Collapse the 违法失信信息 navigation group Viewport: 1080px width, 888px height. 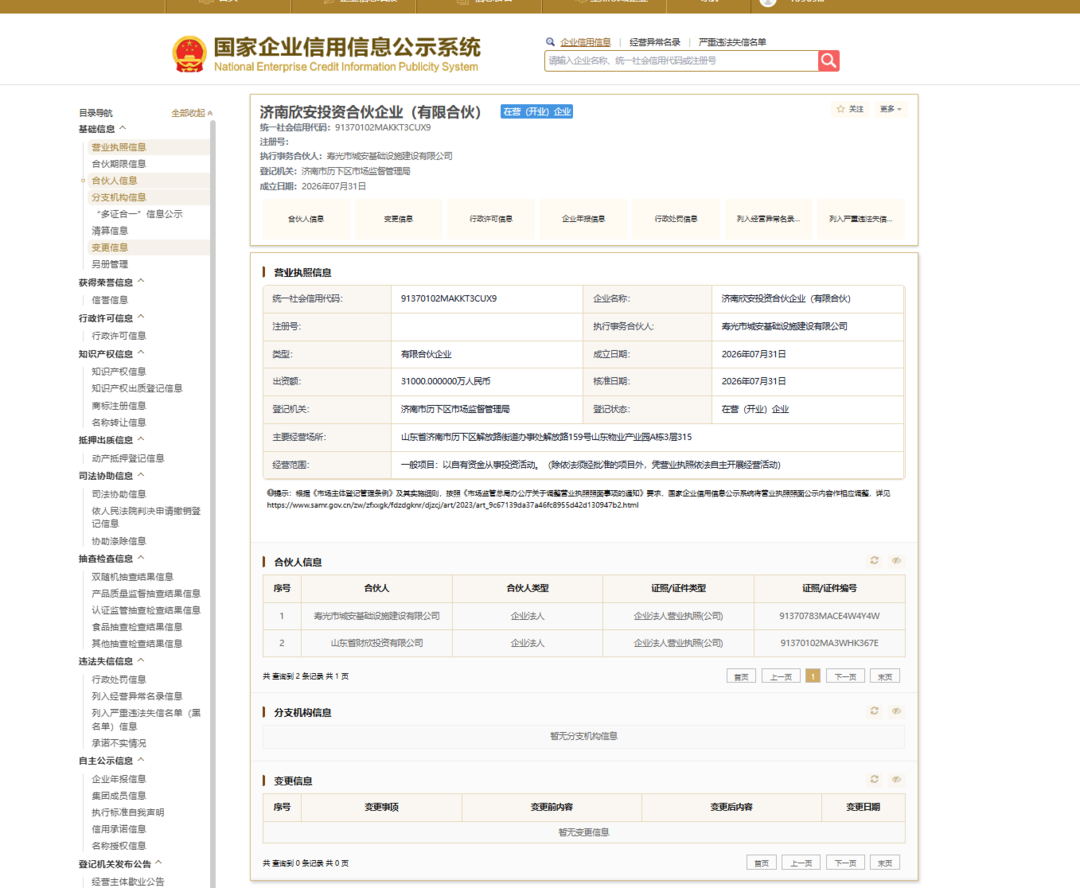(141, 661)
